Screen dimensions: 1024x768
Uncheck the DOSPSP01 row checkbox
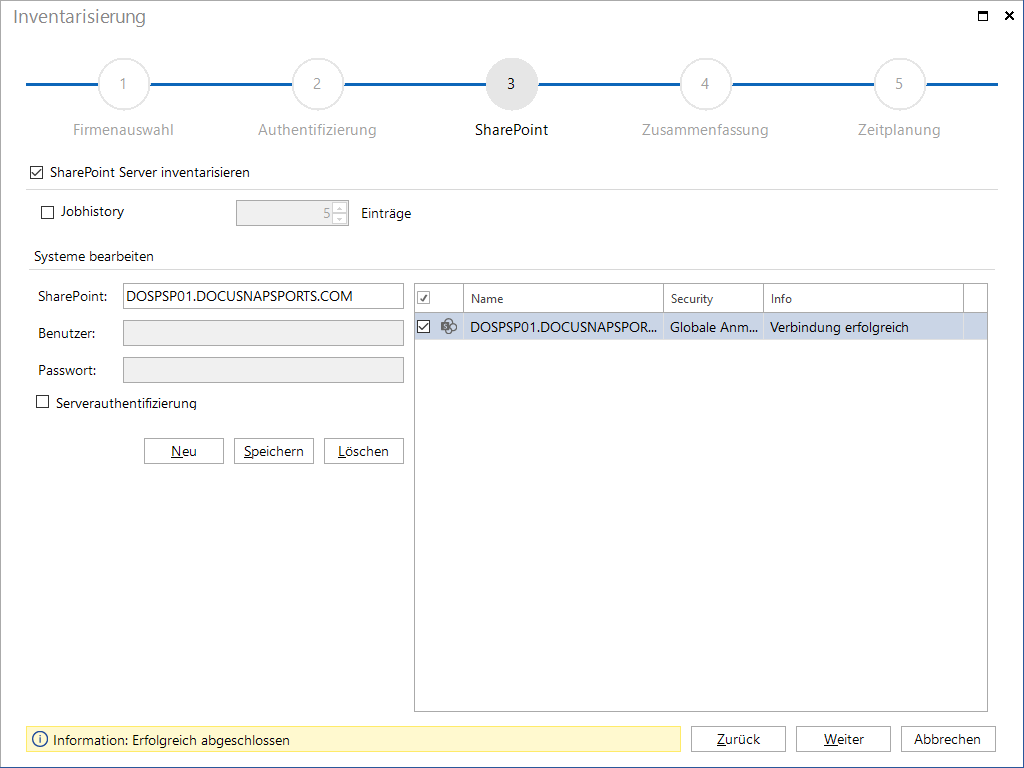click(x=424, y=327)
